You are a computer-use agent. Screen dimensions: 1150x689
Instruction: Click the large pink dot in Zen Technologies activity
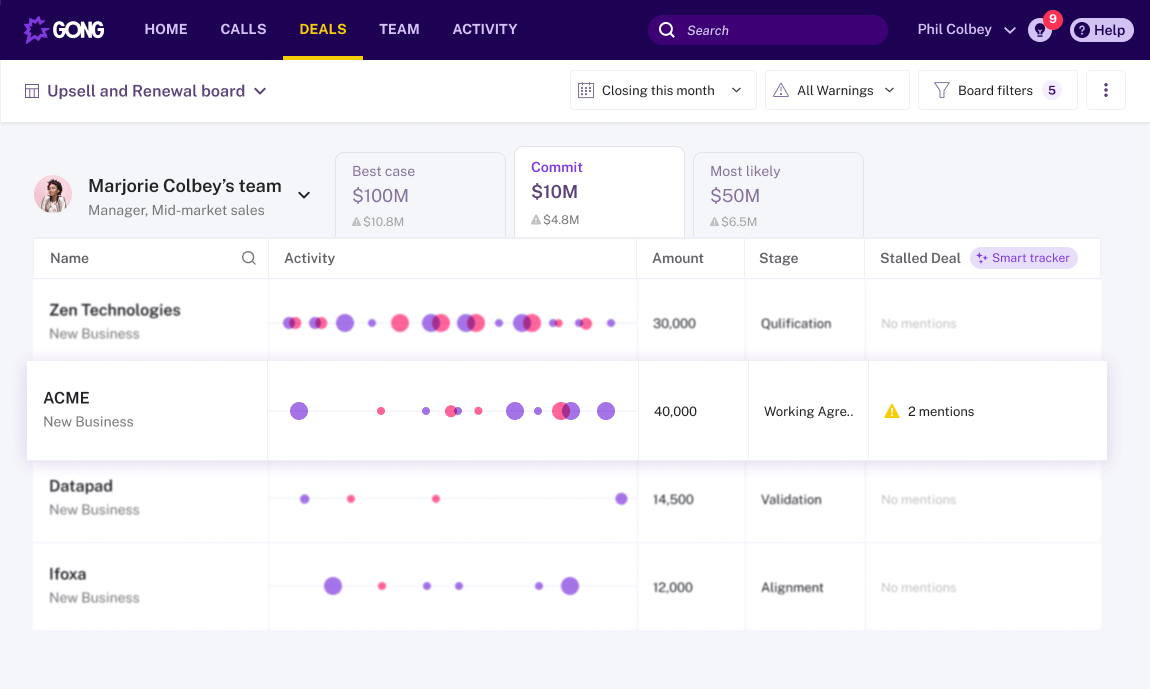click(400, 323)
